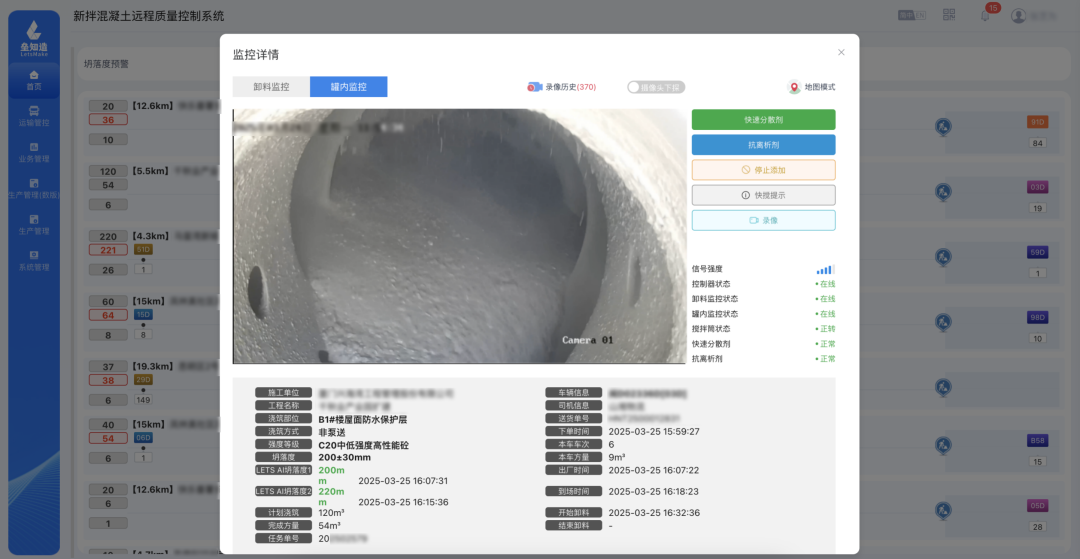The width and height of the screenshot is (1080, 559).
Task: Open the 首页 home sidebar icon
Action: (x=34, y=81)
